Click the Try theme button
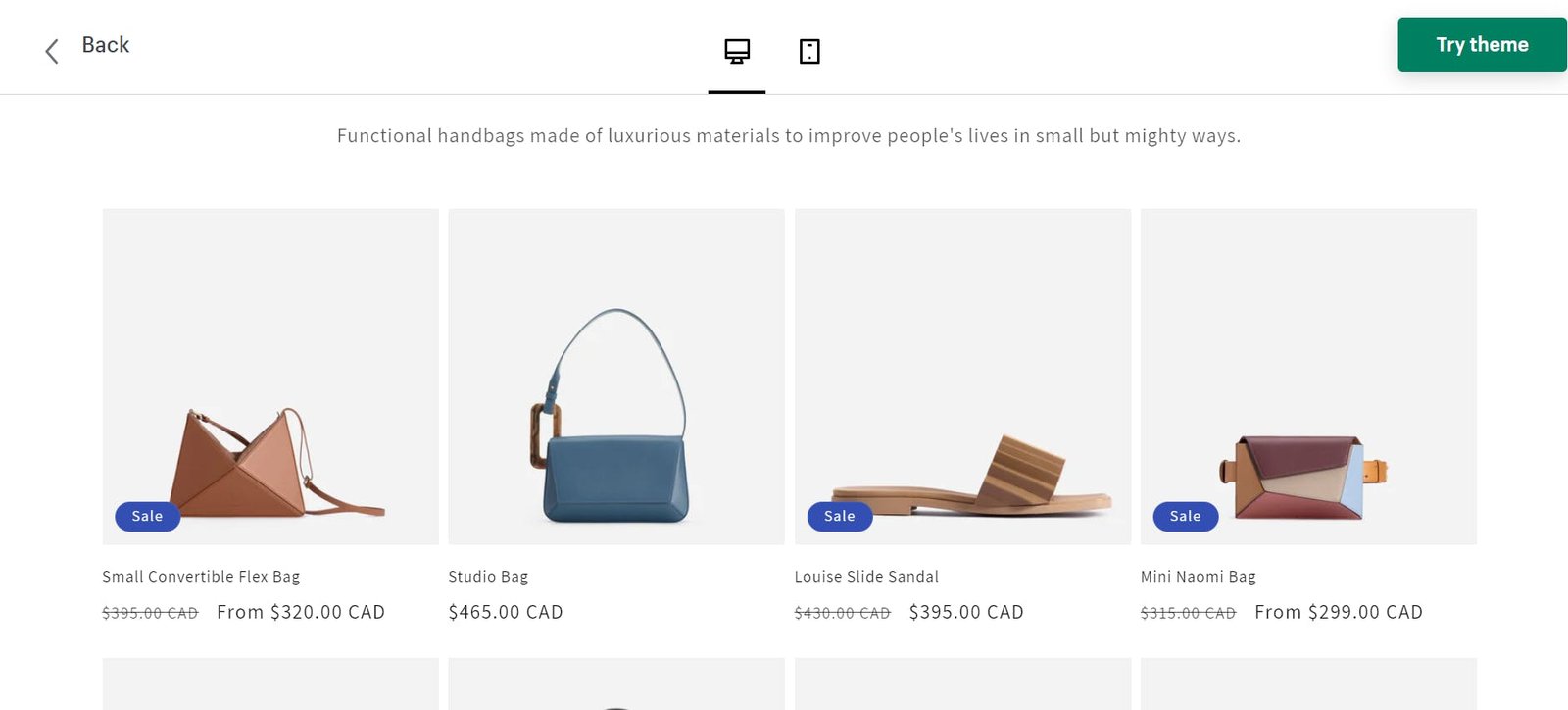Screen dimensions: 1568x710 coord(1481,44)
